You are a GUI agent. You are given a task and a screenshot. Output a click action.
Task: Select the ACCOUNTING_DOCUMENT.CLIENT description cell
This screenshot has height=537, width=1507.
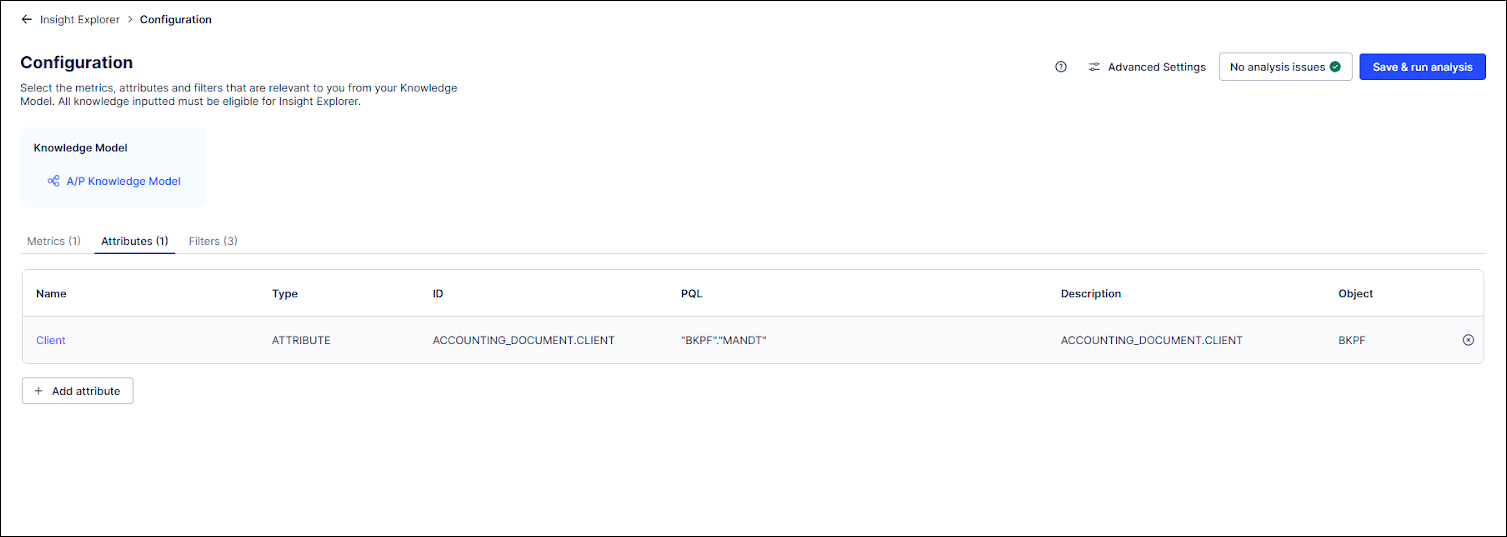pos(1152,340)
